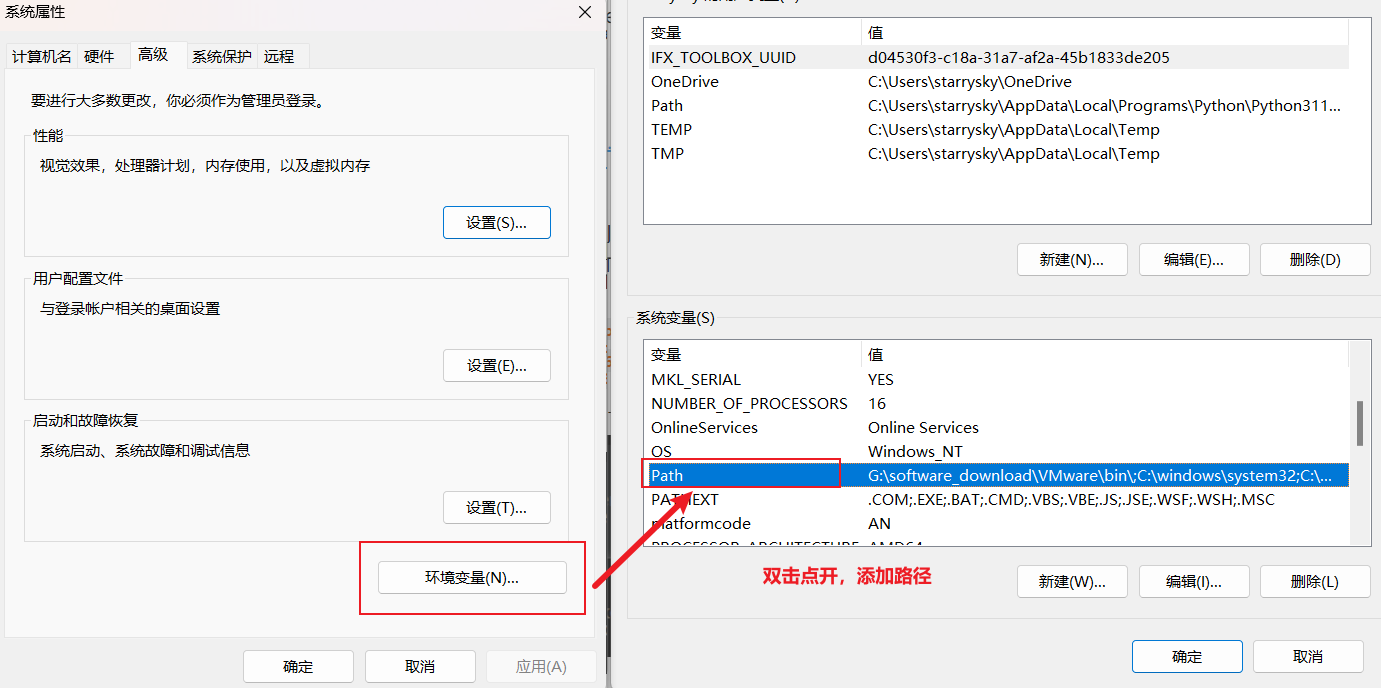This screenshot has width=1381, height=688.
Task: Click the 变量 column header in user variables
Action: click(752, 33)
